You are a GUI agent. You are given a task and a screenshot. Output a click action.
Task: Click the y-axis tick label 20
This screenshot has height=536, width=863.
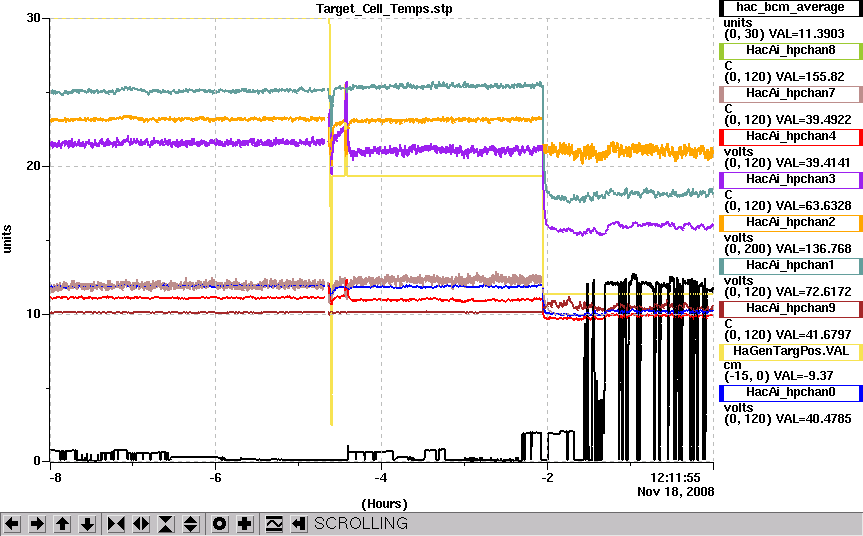coord(34,166)
